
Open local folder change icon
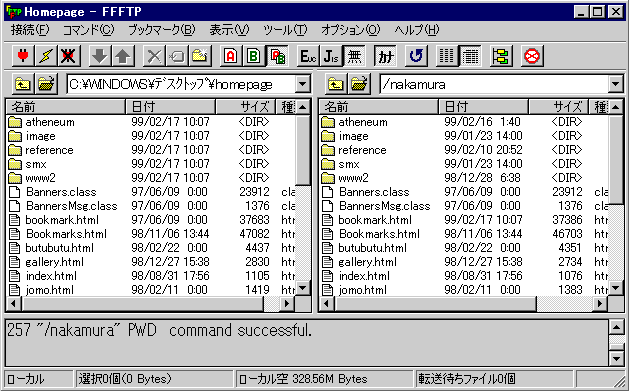[46, 84]
